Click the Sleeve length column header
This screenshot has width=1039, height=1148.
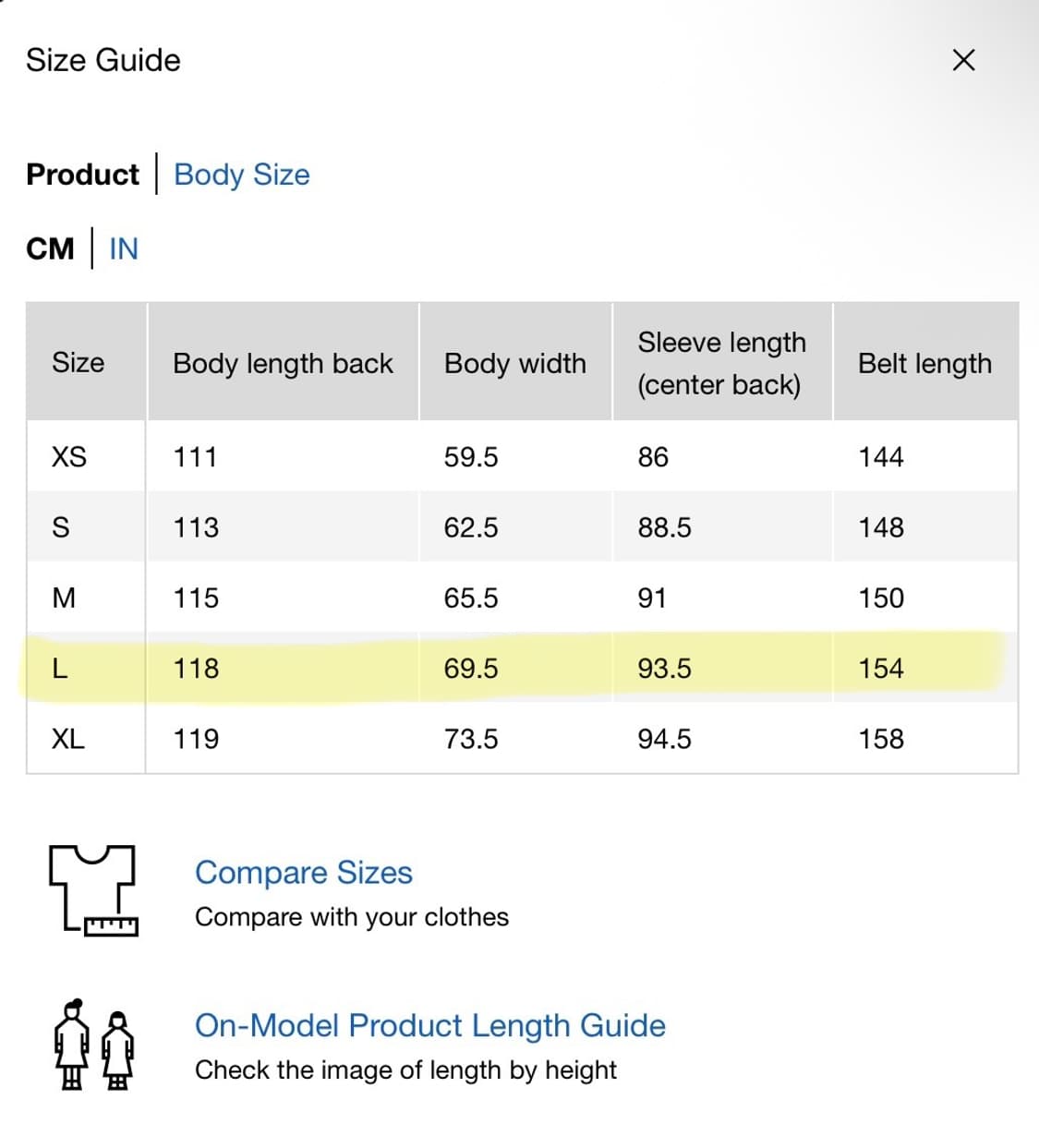(x=721, y=363)
